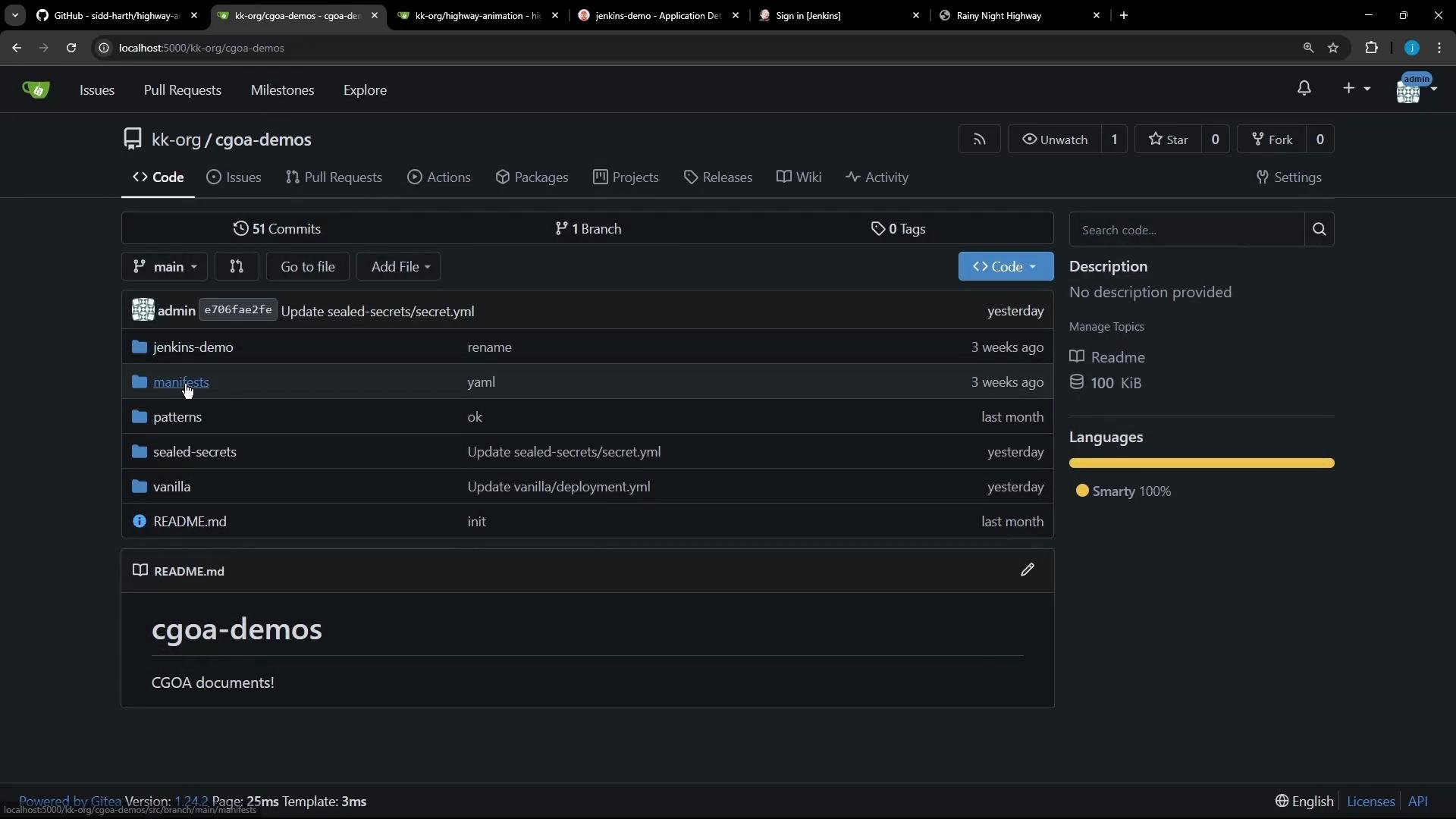This screenshot has height=819, width=1456.
Task: Open the Licenses footer link
Action: pos(1370,802)
